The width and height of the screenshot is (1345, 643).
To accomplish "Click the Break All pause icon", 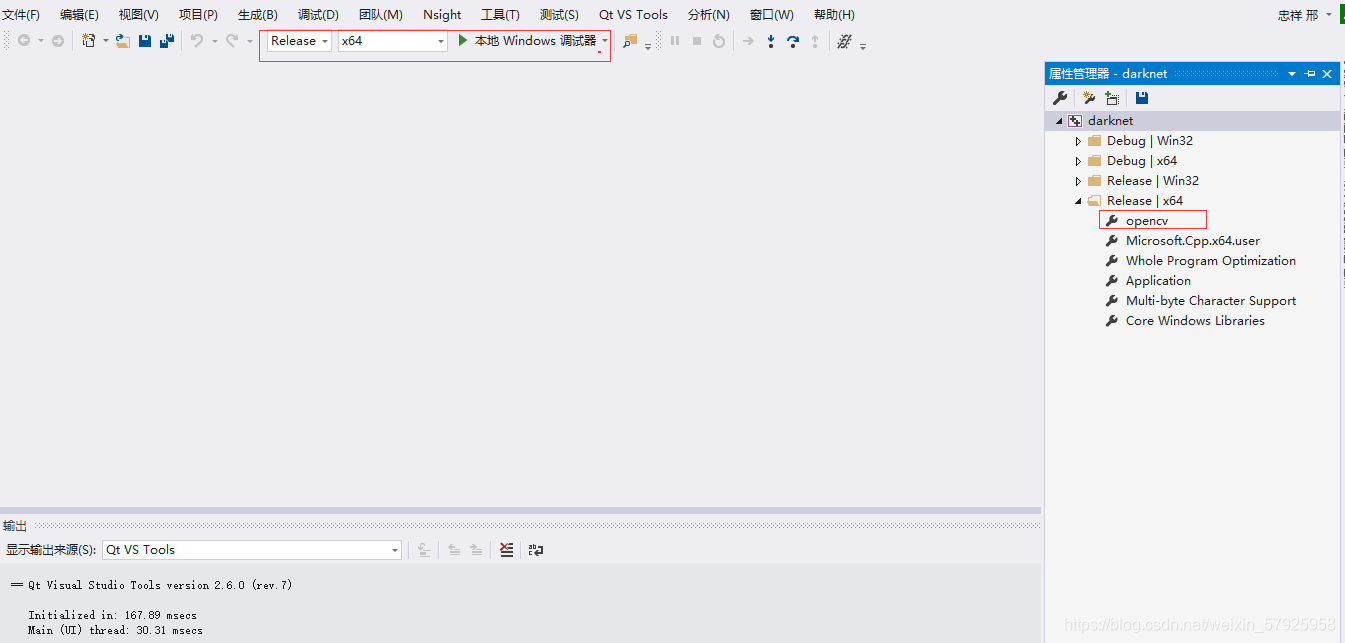I will pos(675,41).
